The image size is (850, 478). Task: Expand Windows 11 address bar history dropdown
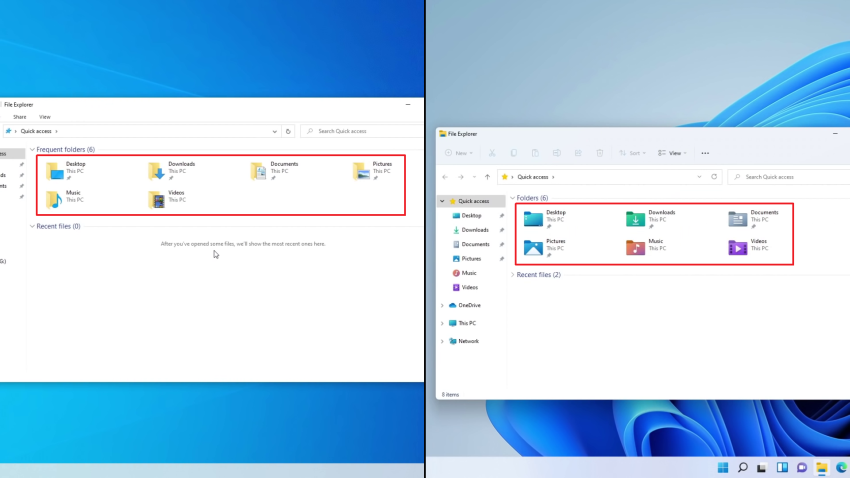(x=699, y=177)
